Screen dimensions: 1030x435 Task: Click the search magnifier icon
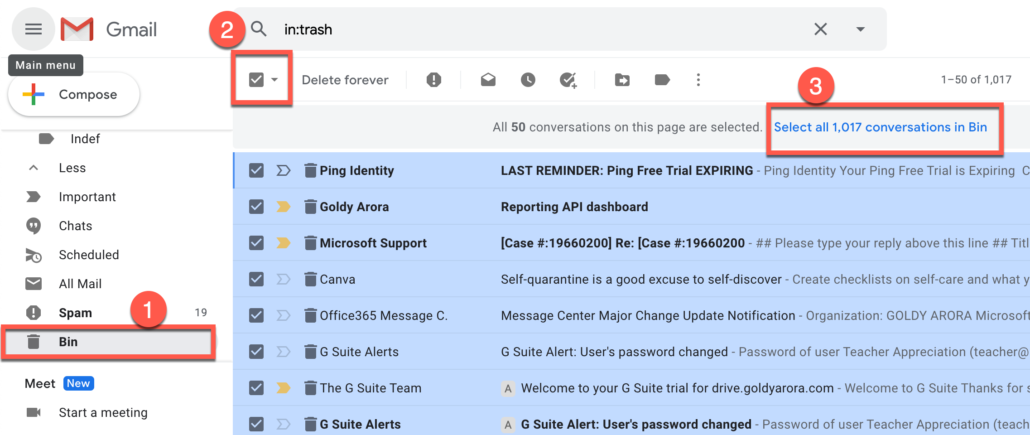(x=259, y=29)
